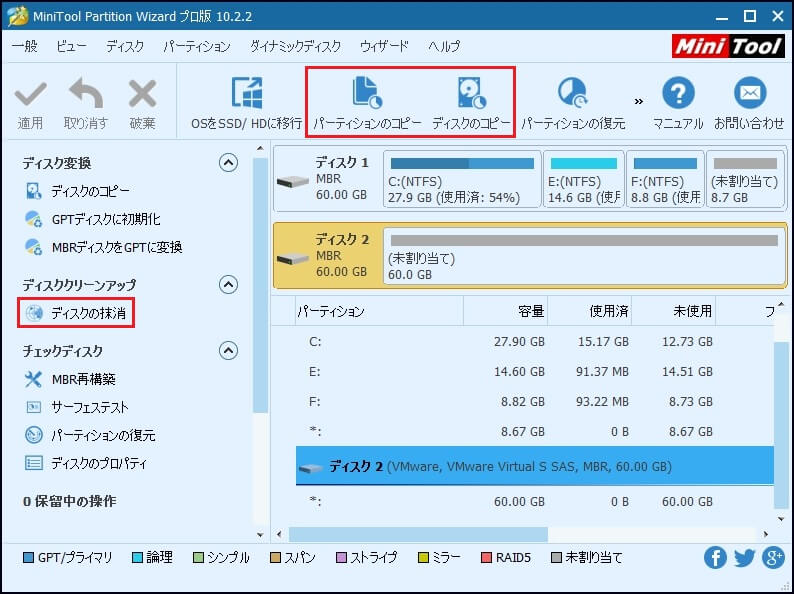The height and width of the screenshot is (594, 794).
Task: Run MBR再構築 from the sidebar
Action: point(70,379)
